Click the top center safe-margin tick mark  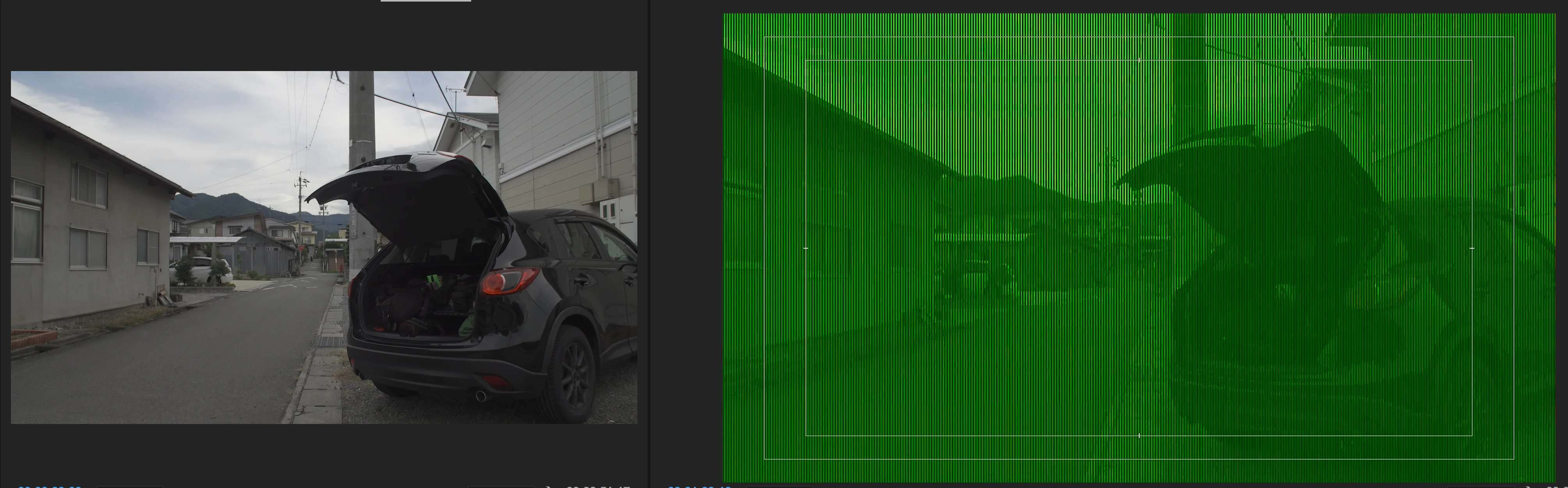tap(1139, 60)
